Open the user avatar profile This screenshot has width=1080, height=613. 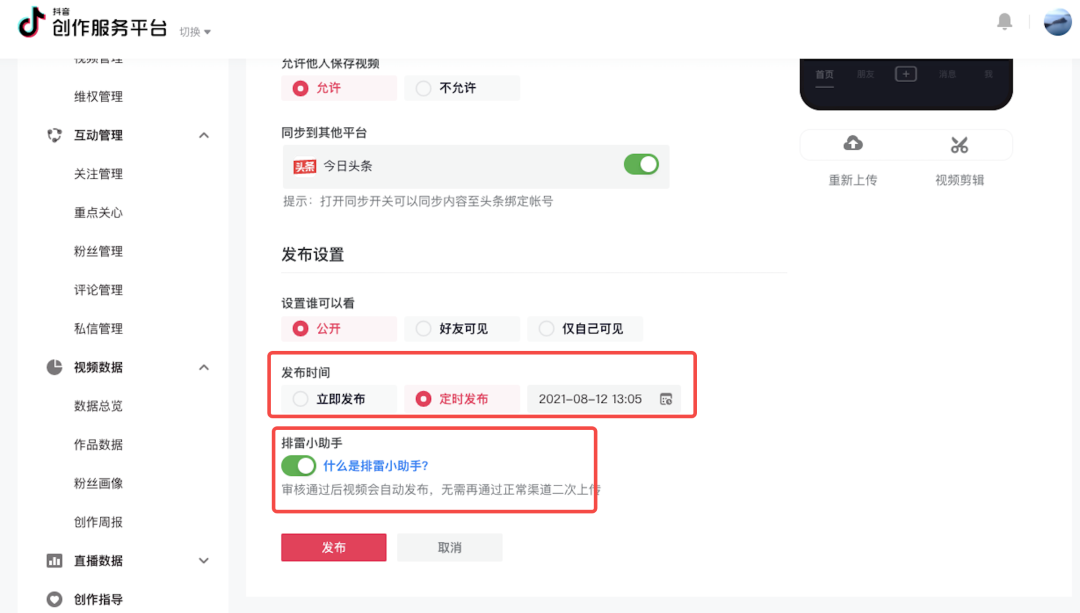click(x=1057, y=22)
